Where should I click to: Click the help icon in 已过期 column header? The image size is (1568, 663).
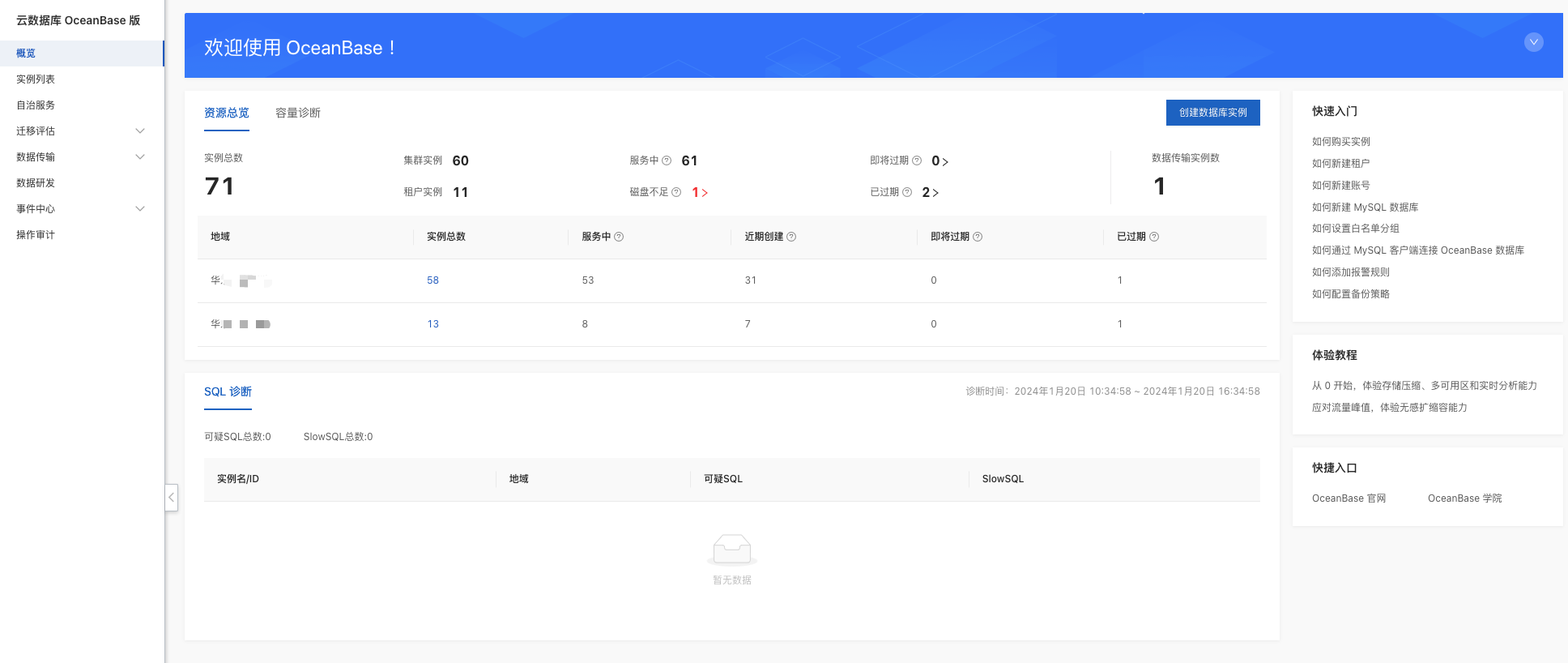coord(1154,237)
